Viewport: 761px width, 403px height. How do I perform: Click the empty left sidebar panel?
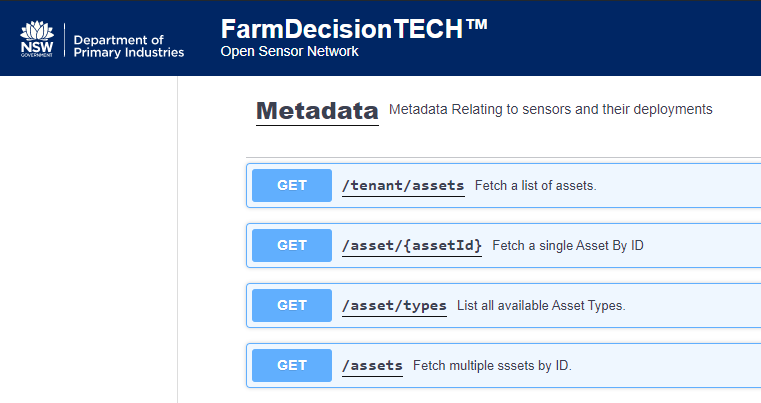point(88,239)
